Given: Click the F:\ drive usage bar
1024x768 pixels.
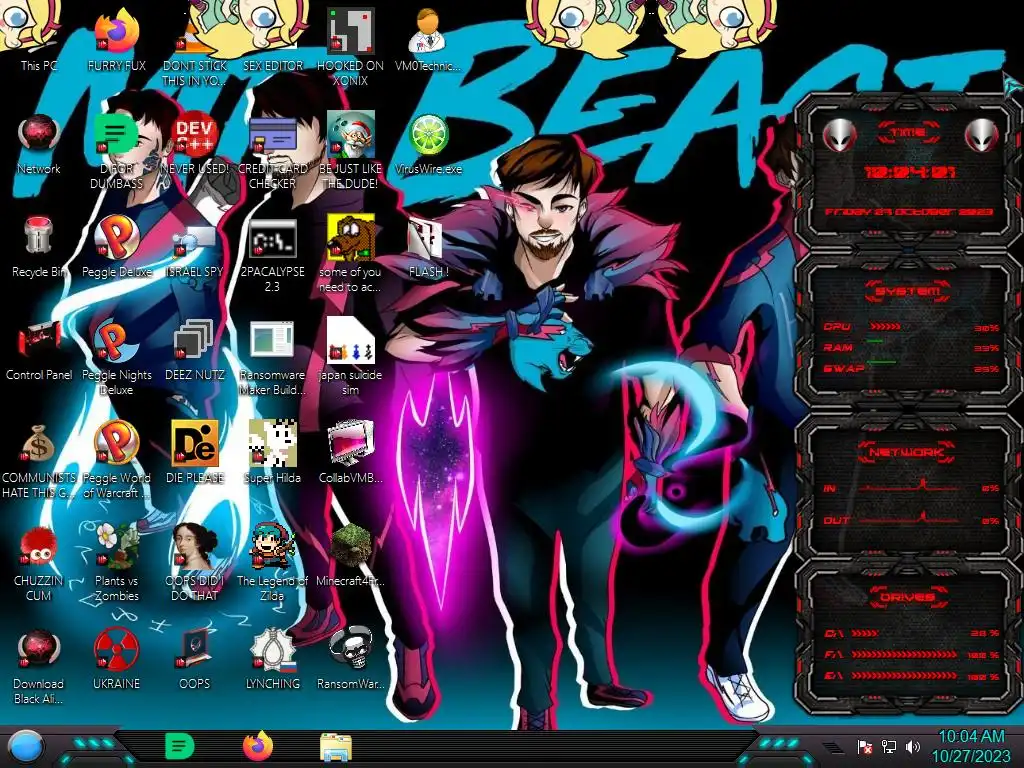Looking at the screenshot, I should click(906, 654).
